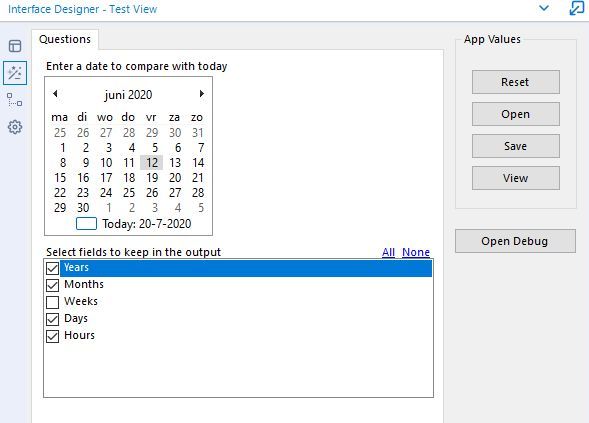Switch to the Questions tab
Screen dimensions: 589x423
click(65, 39)
